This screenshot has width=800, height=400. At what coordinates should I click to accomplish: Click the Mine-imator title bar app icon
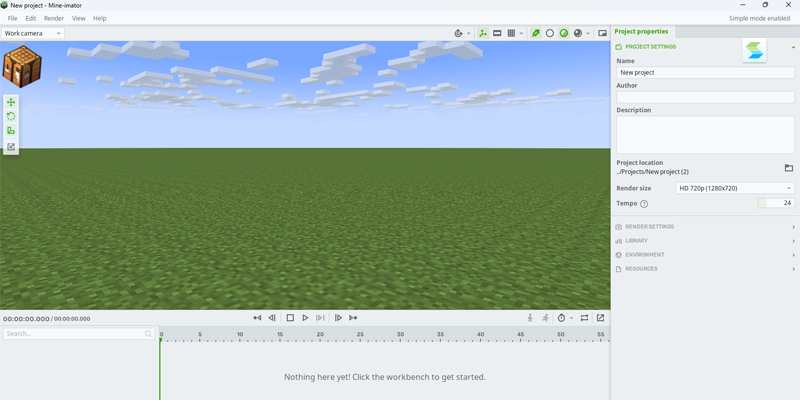[4, 5]
